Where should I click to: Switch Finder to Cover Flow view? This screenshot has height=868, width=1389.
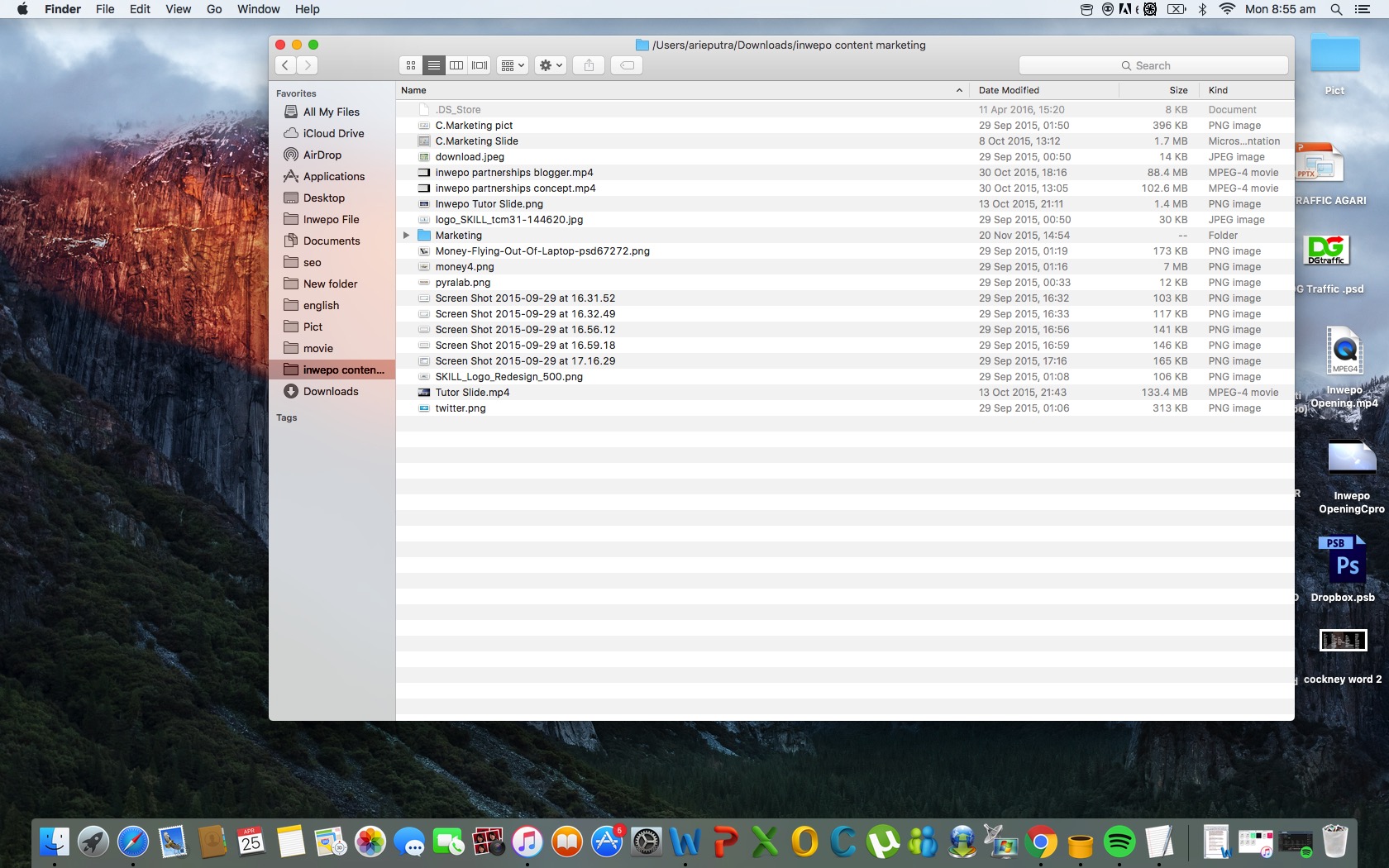pyautogui.click(x=480, y=65)
